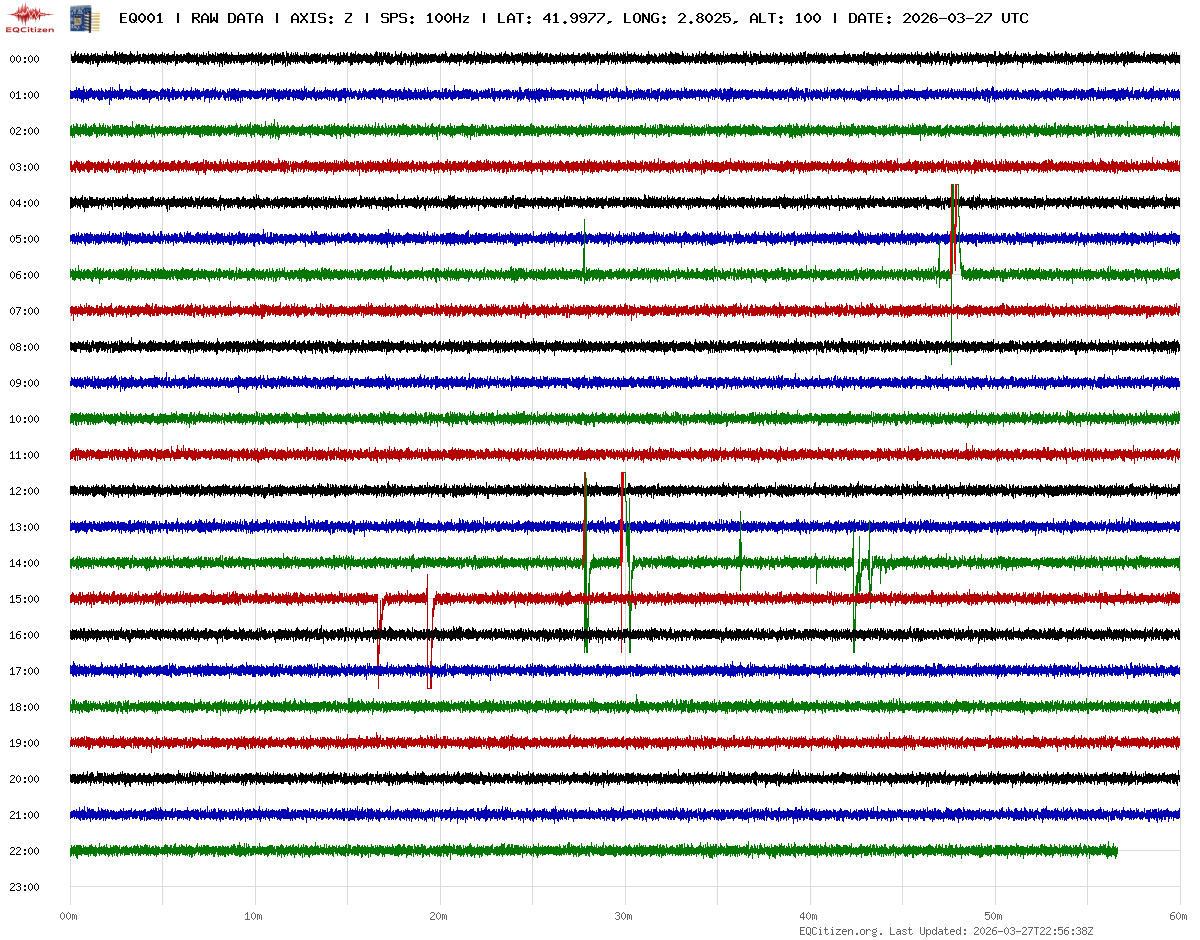Select the EQ001 station ID in header
This screenshot has width=1200, height=940.
pyautogui.click(x=141, y=18)
